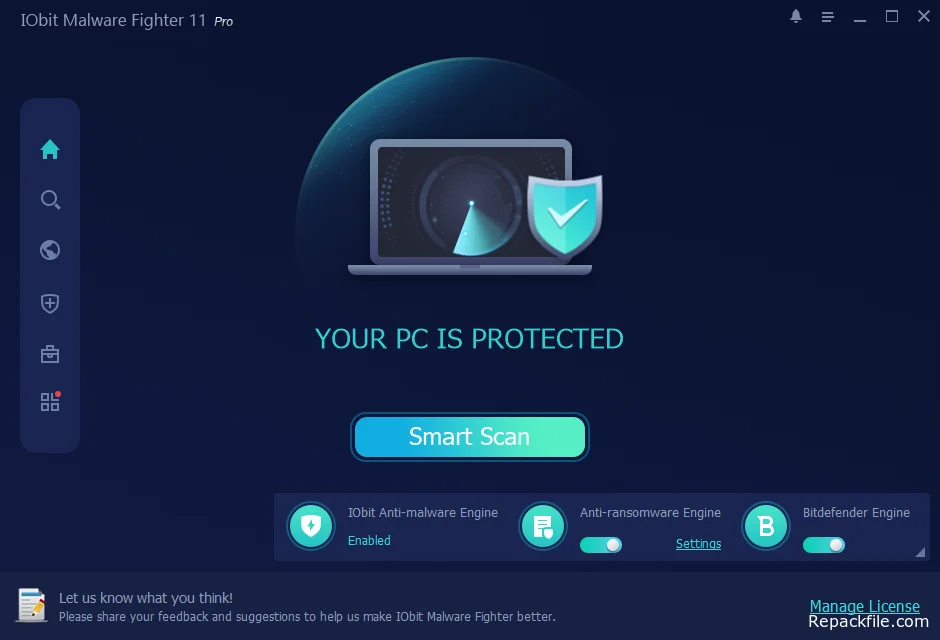Open Anti-ransomware Settings link

tap(698, 544)
